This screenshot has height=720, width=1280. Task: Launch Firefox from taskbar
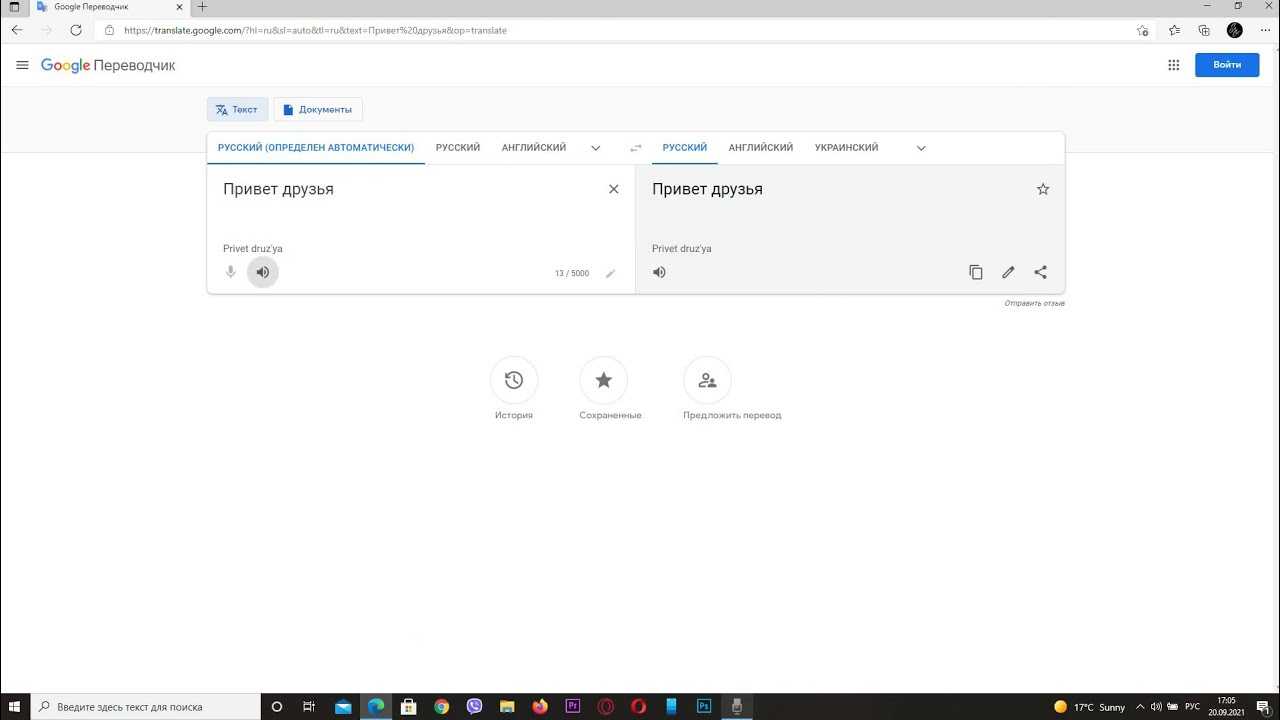pyautogui.click(x=540, y=706)
